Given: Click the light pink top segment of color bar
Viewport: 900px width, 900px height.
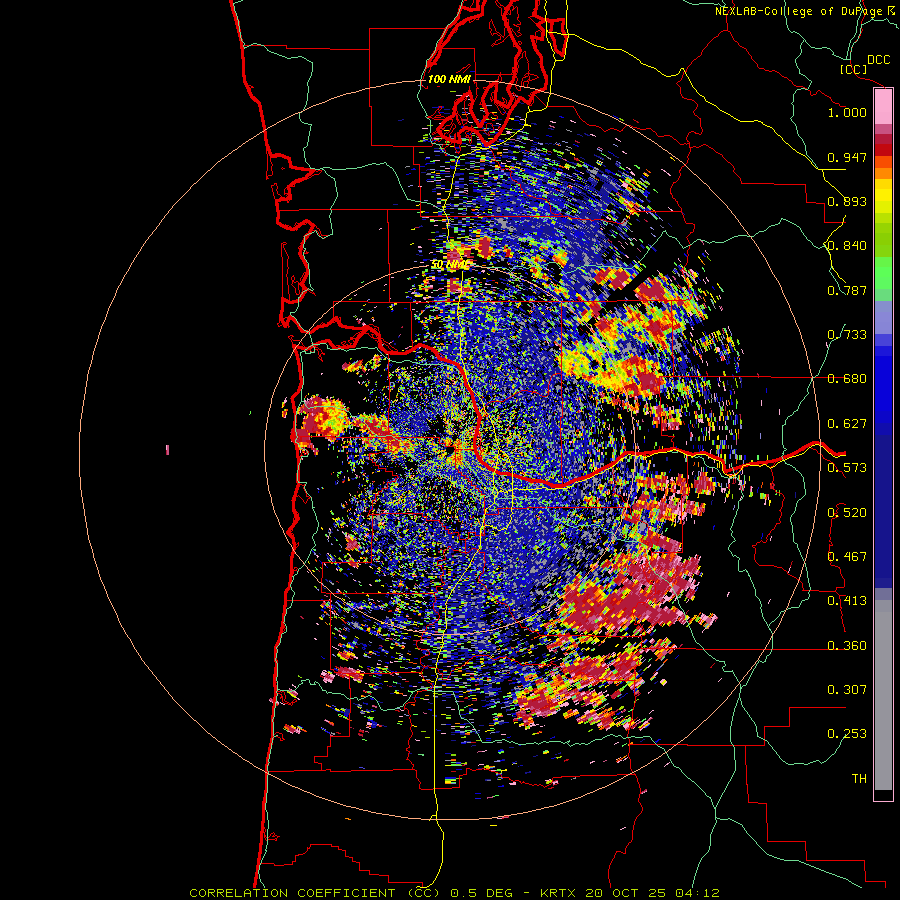Looking at the screenshot, I should [x=883, y=107].
